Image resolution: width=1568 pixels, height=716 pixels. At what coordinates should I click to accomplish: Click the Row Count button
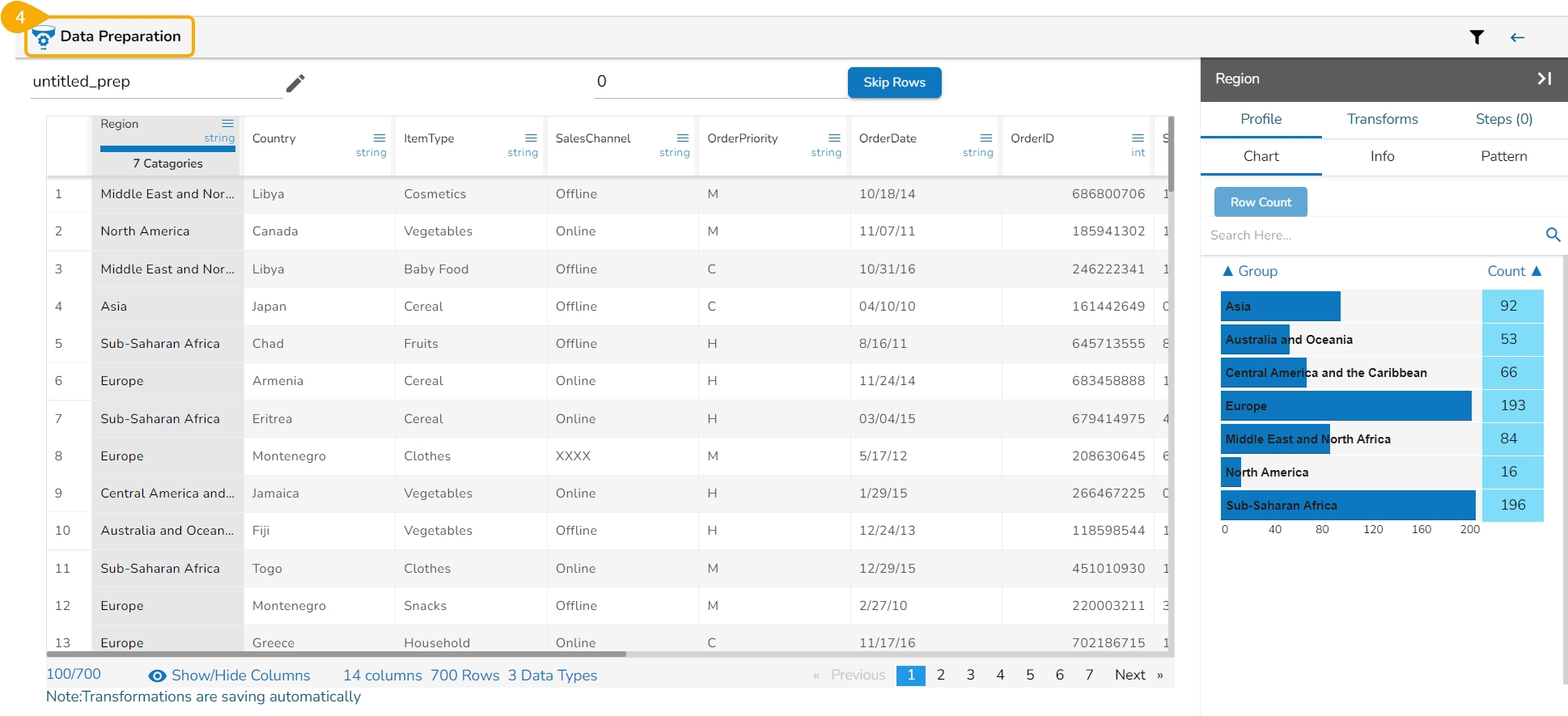[1260, 202]
